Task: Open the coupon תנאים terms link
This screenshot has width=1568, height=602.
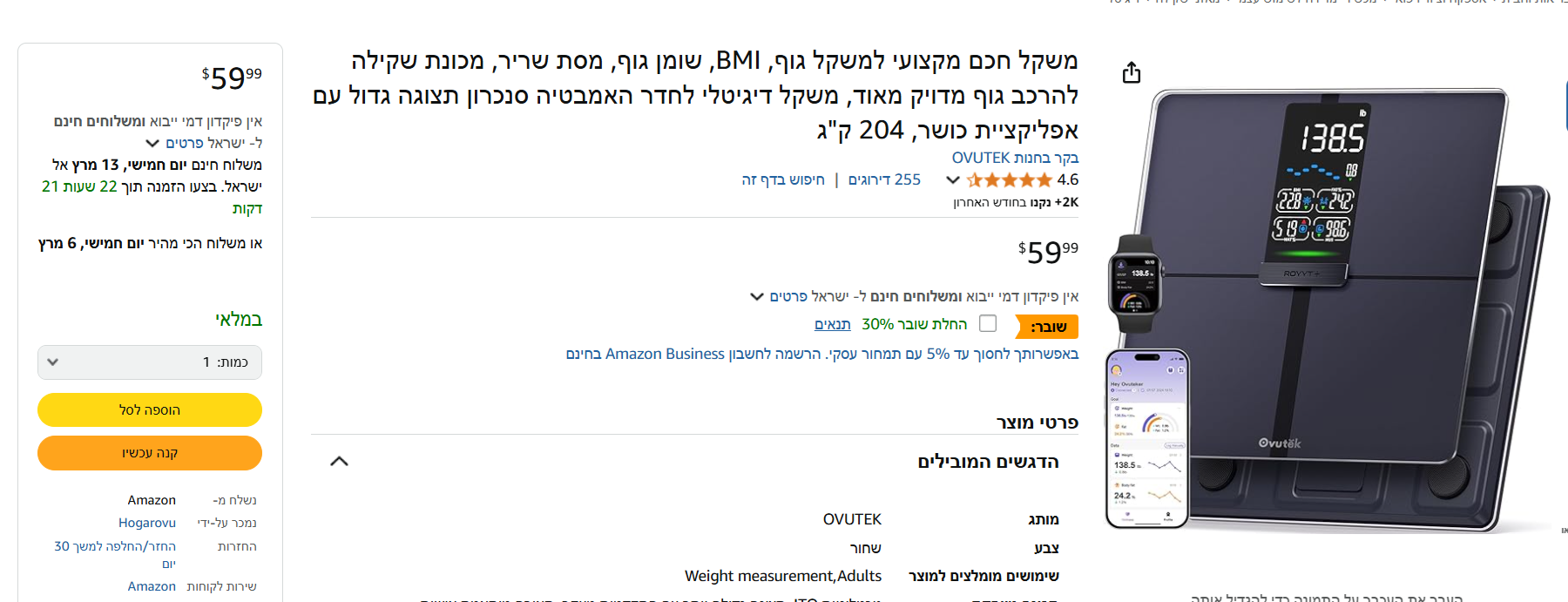Action: (x=832, y=324)
